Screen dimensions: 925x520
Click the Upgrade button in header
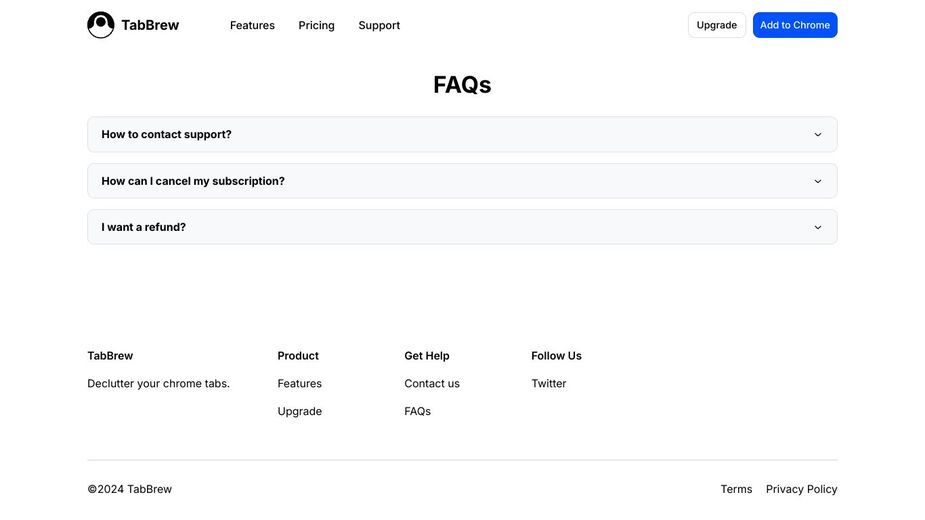[x=717, y=25]
